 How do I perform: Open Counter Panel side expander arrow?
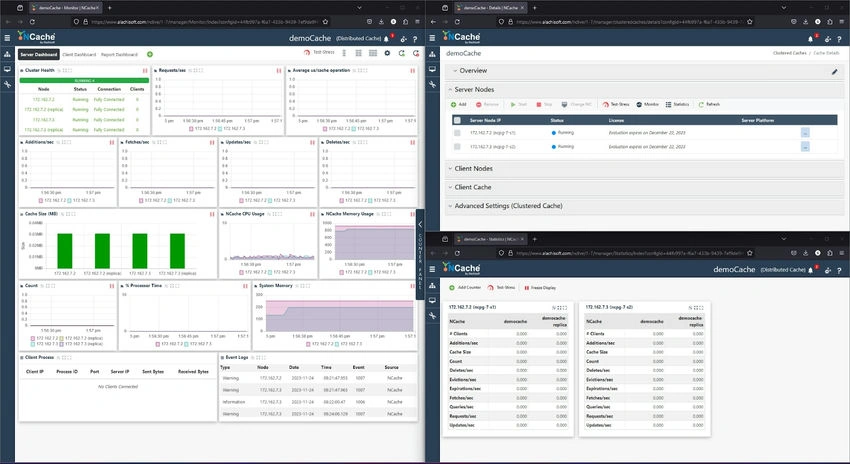(420, 224)
